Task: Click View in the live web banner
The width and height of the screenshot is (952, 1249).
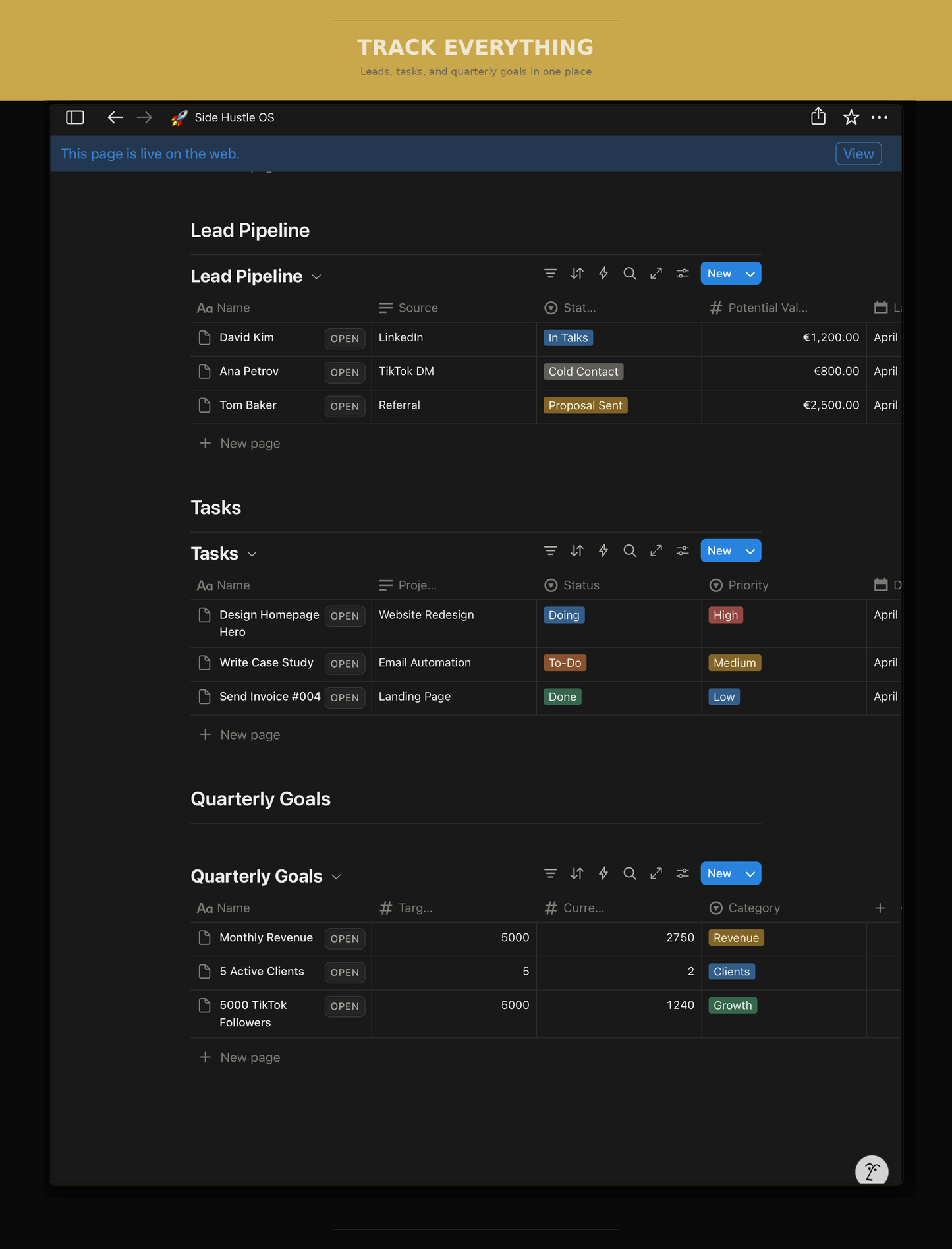Action: (x=858, y=154)
